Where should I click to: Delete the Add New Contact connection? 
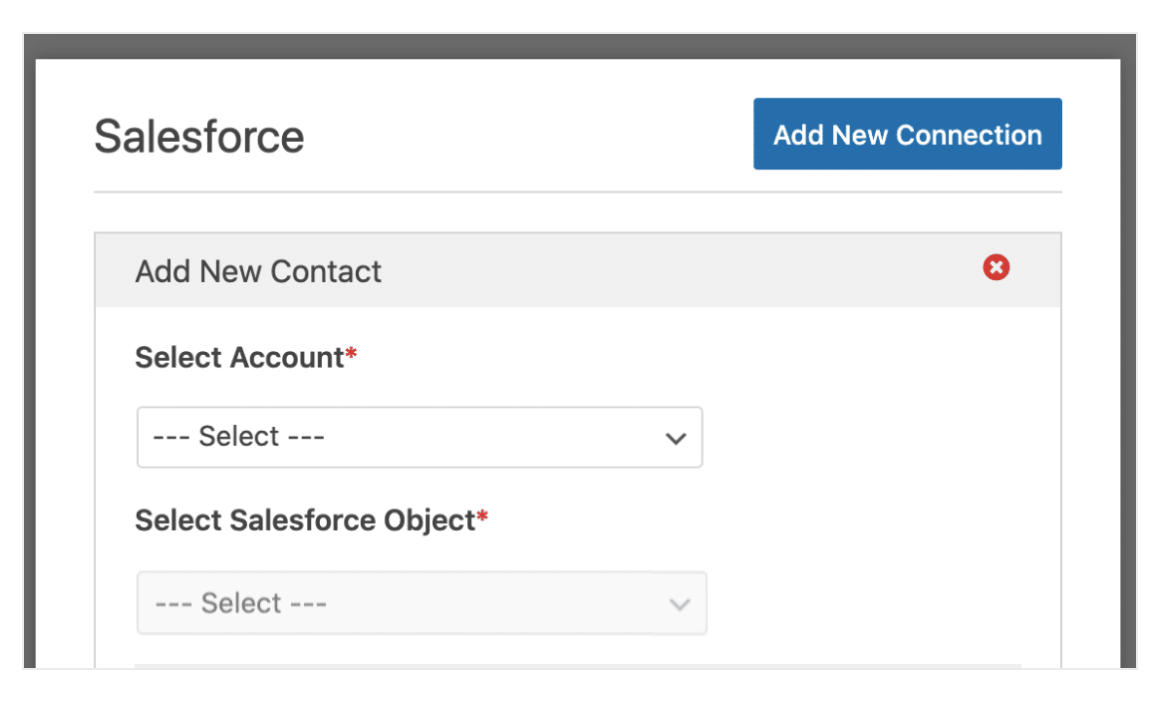[x=995, y=268]
